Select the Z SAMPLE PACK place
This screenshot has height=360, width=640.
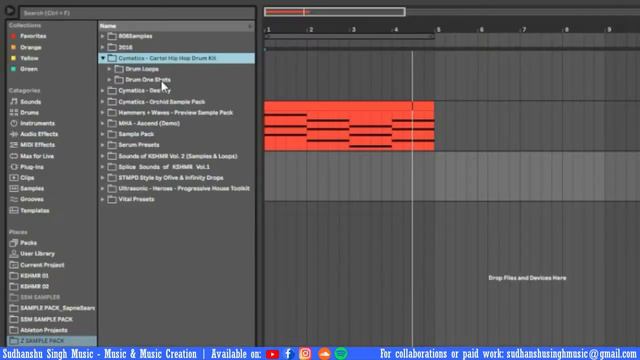click(x=52, y=341)
